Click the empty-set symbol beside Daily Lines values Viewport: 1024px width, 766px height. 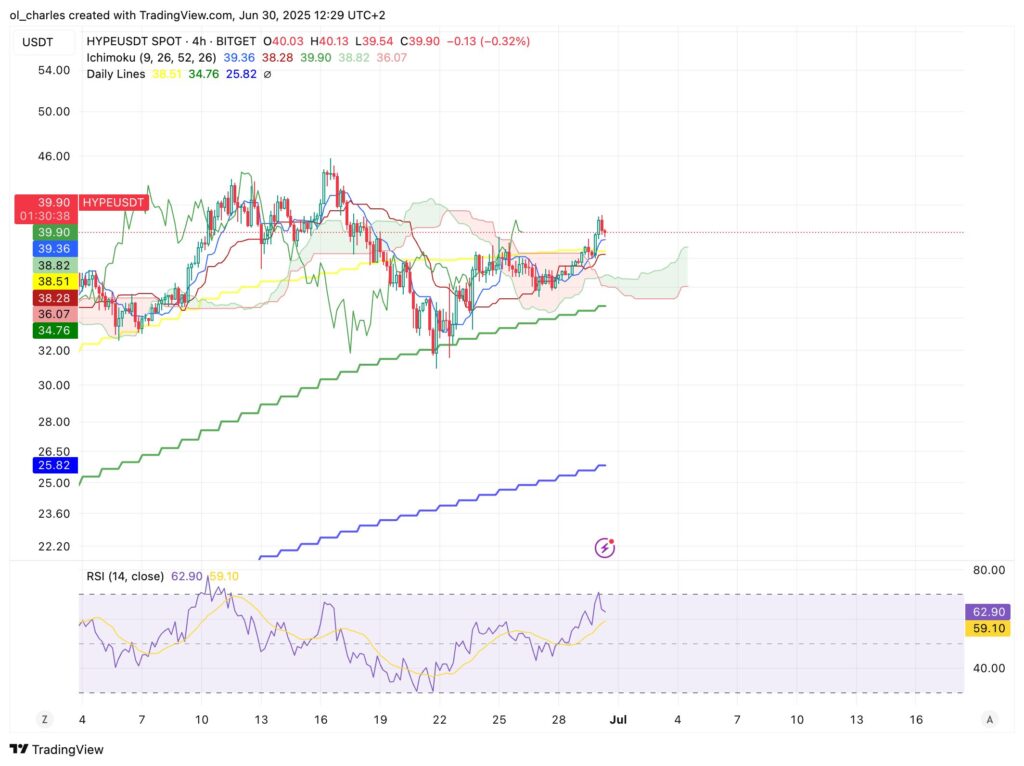pyautogui.click(x=267, y=74)
